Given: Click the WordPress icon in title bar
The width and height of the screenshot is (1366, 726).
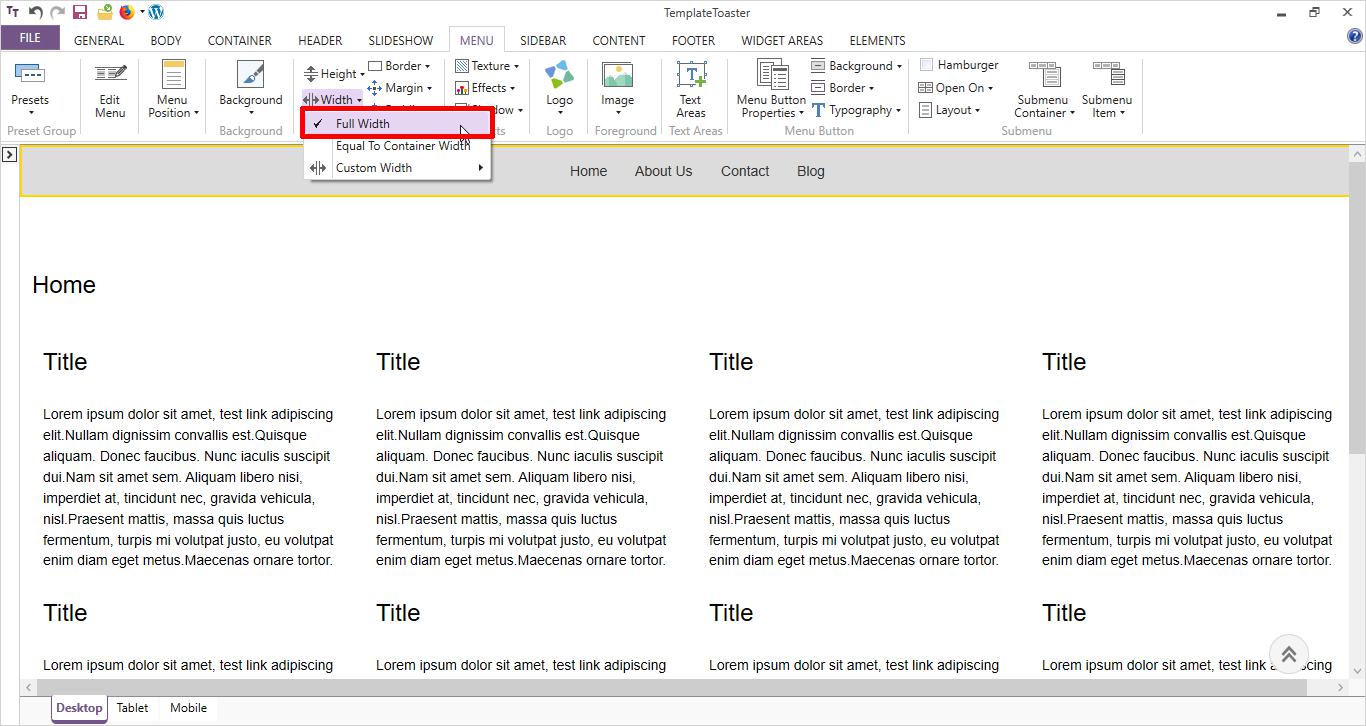Looking at the screenshot, I should 156,13.
